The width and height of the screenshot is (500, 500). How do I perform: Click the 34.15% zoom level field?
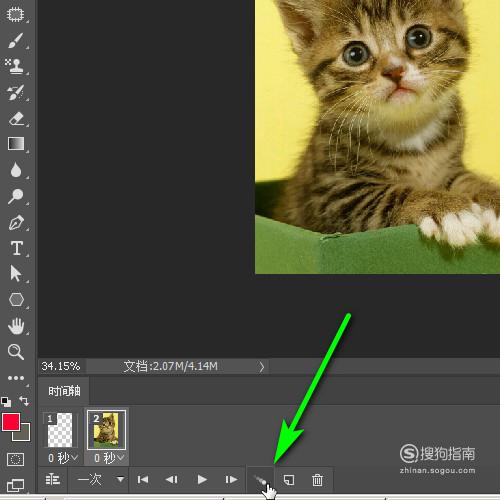pos(61,366)
